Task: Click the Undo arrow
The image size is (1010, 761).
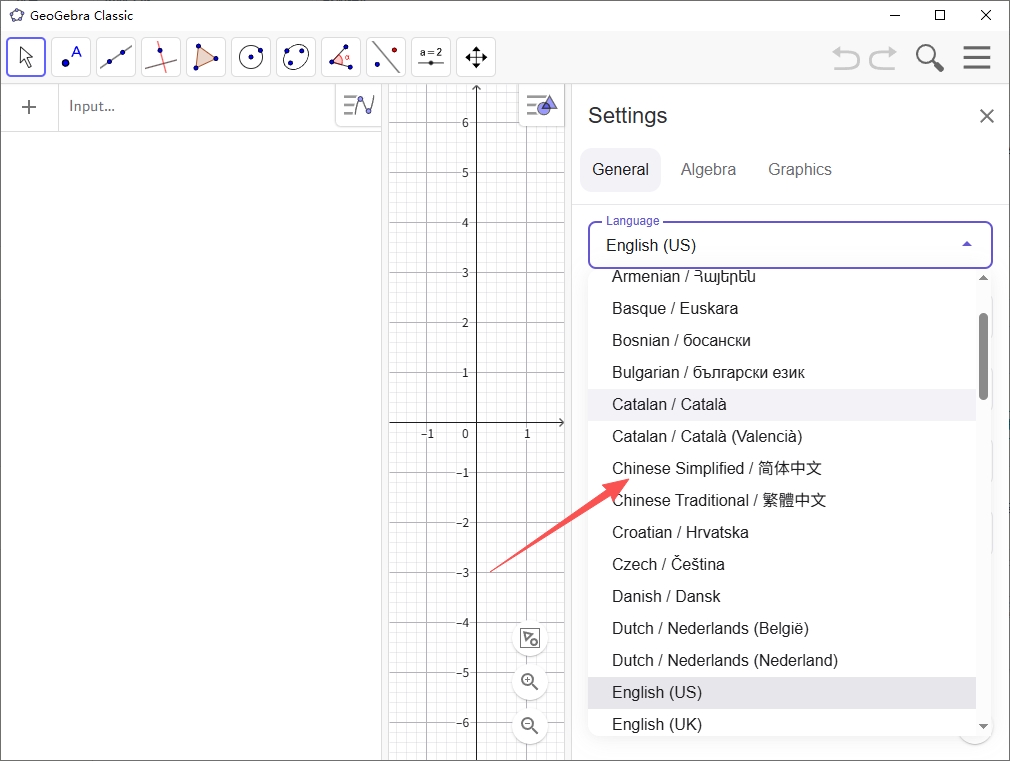Action: 846,58
